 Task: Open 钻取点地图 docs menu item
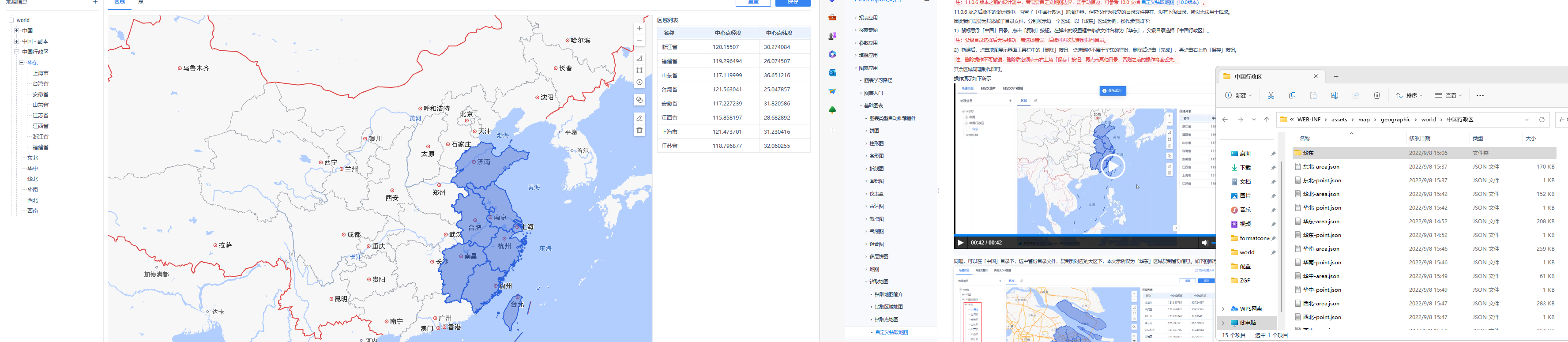(886, 320)
